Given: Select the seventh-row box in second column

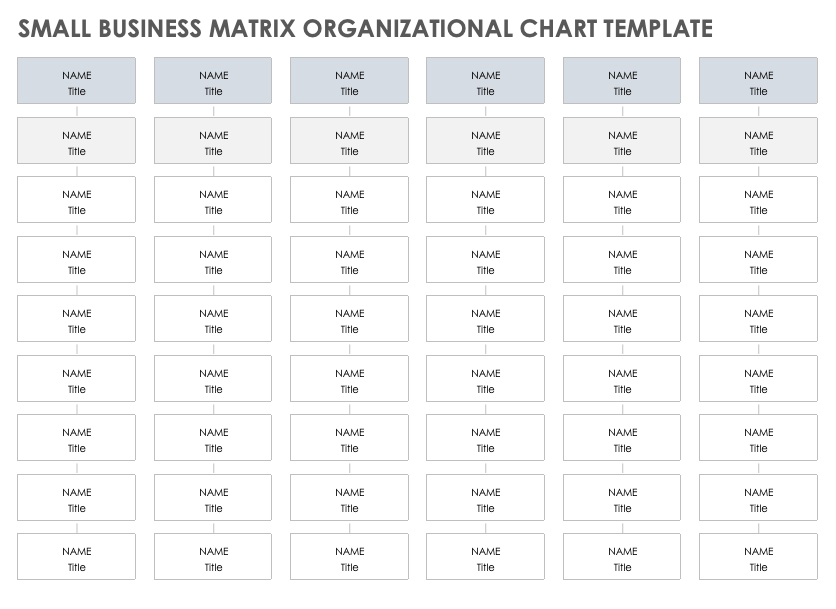Looking at the screenshot, I should 213,438.
